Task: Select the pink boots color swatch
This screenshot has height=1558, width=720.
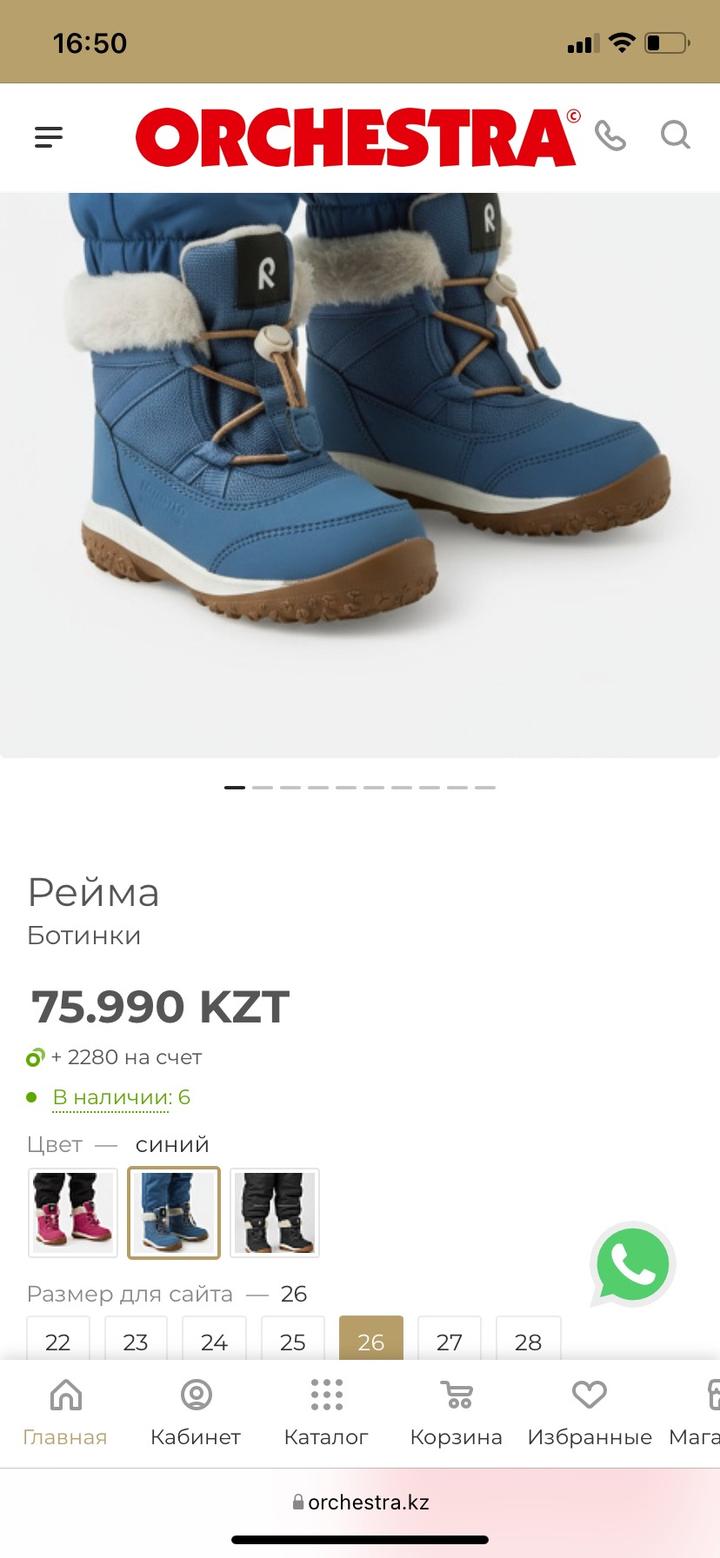Action: coord(73,1212)
